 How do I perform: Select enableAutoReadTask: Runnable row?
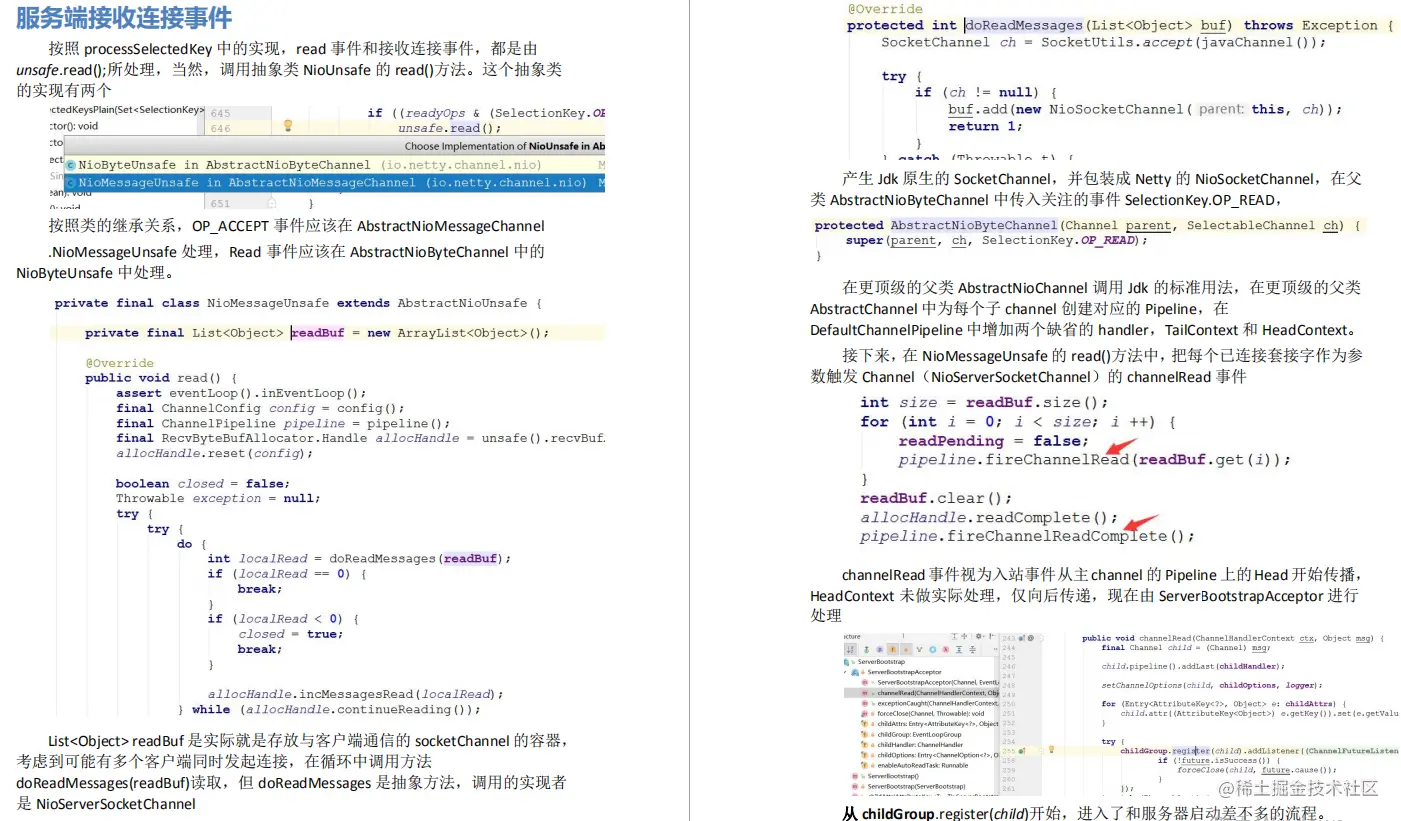point(923,765)
